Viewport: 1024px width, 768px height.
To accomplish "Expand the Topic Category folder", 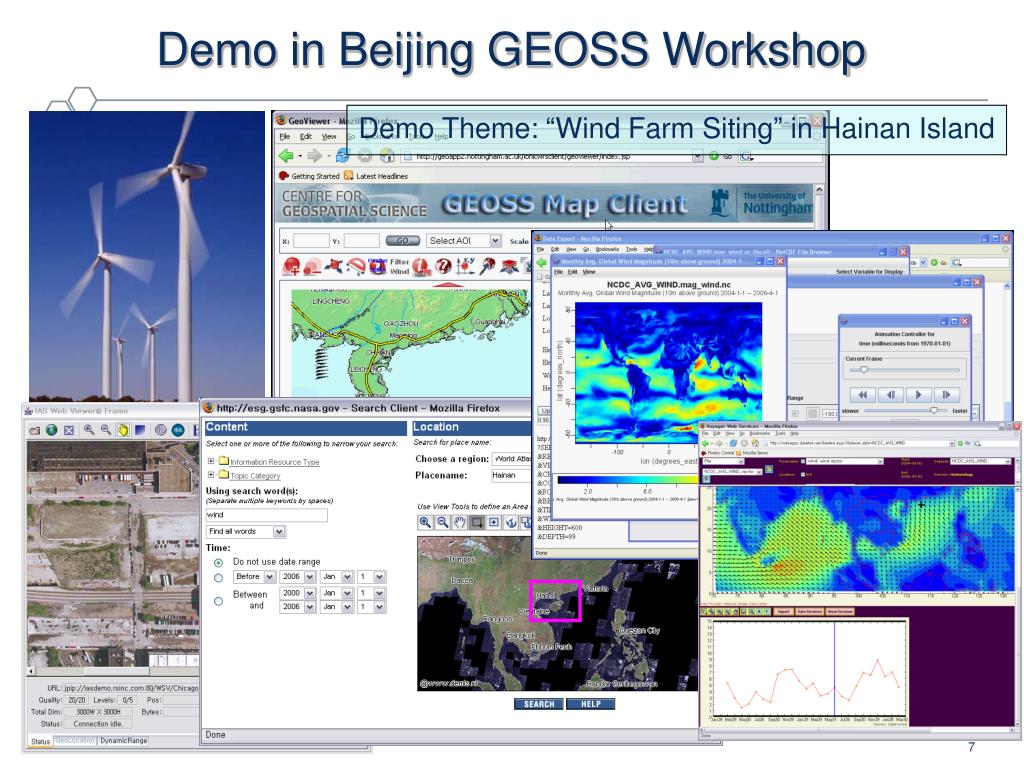I will (211, 475).
